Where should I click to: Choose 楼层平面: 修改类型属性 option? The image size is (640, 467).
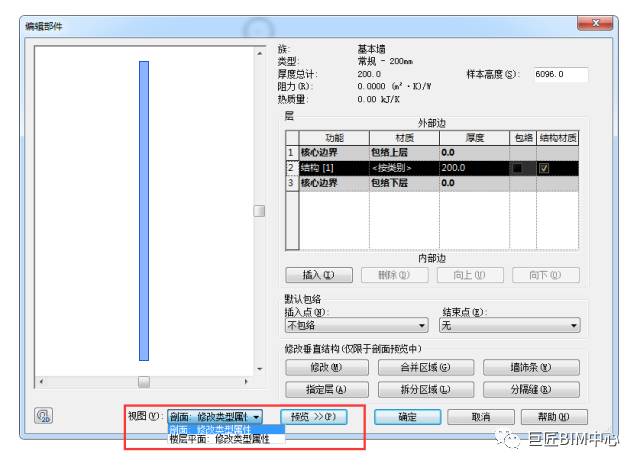coord(226,439)
